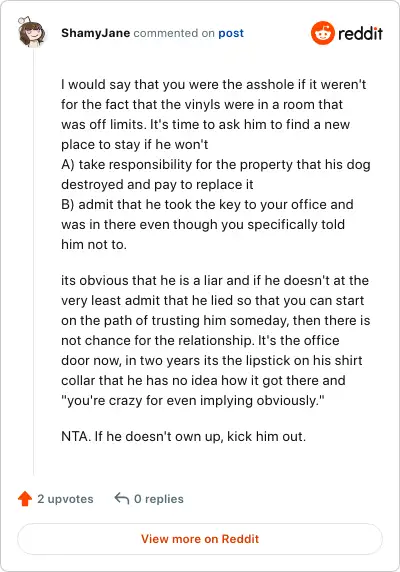This screenshot has width=400, height=572.
Task: Click the ShamyJane username
Action: (96, 33)
